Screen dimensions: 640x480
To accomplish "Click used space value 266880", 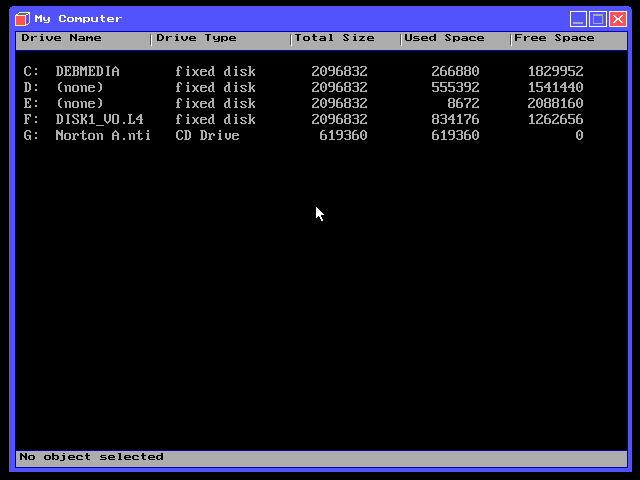I will pos(455,71).
